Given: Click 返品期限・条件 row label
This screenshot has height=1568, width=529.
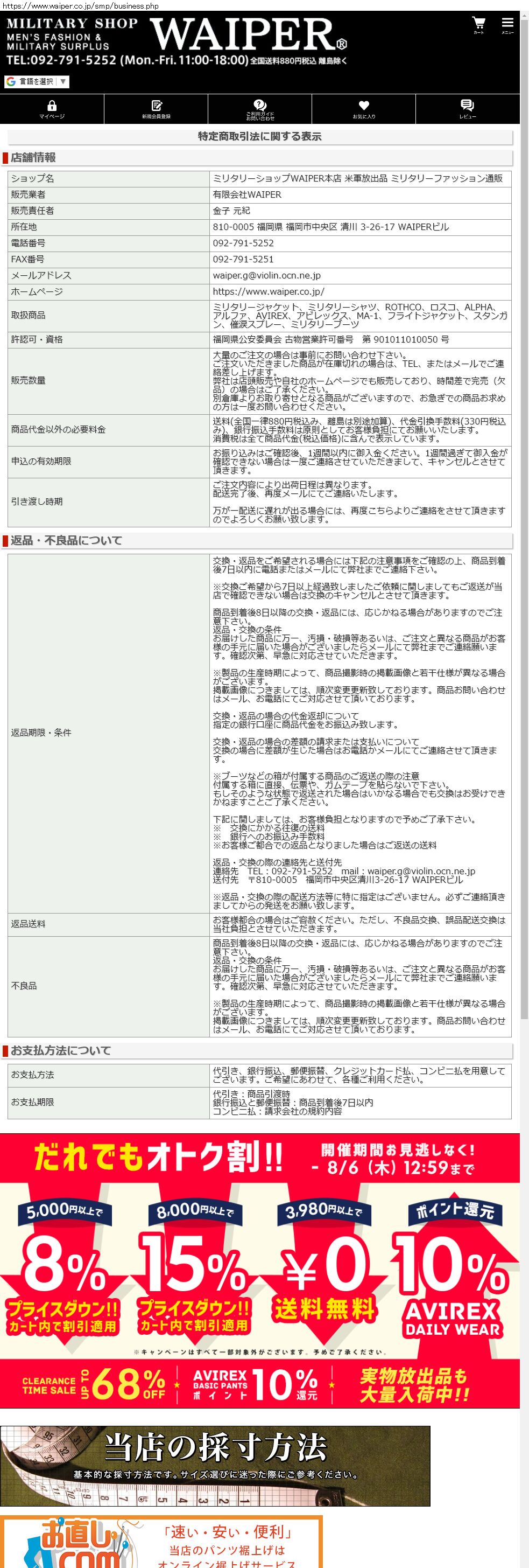Looking at the screenshot, I should tap(41, 733).
